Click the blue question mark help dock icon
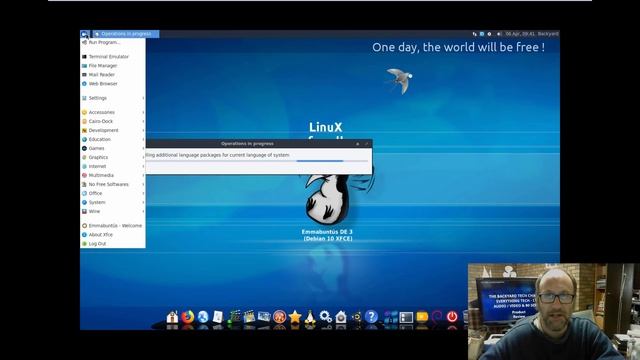The height and width of the screenshot is (360, 640). (371, 317)
